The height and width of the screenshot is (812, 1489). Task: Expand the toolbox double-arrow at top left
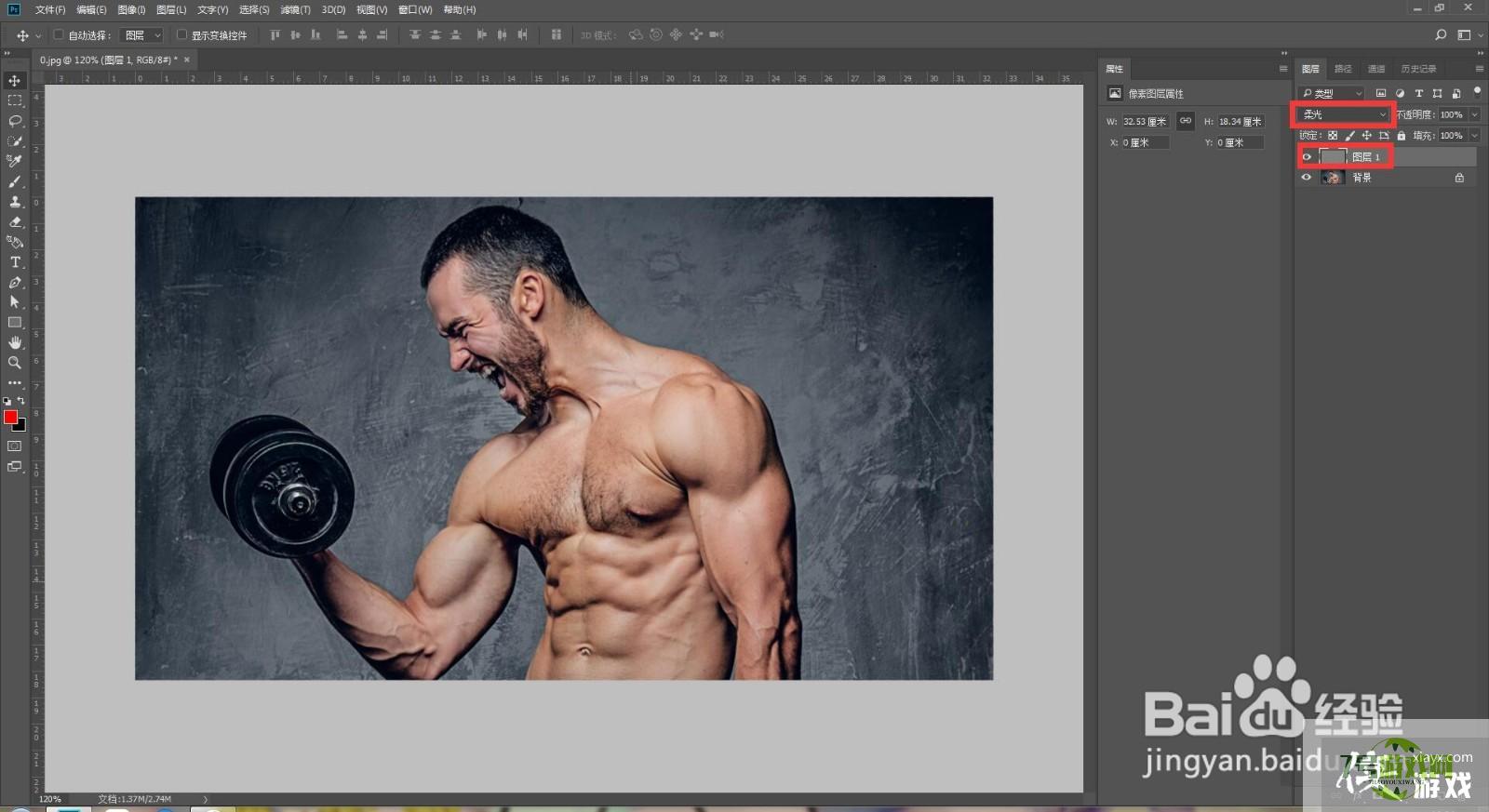pos(7,53)
